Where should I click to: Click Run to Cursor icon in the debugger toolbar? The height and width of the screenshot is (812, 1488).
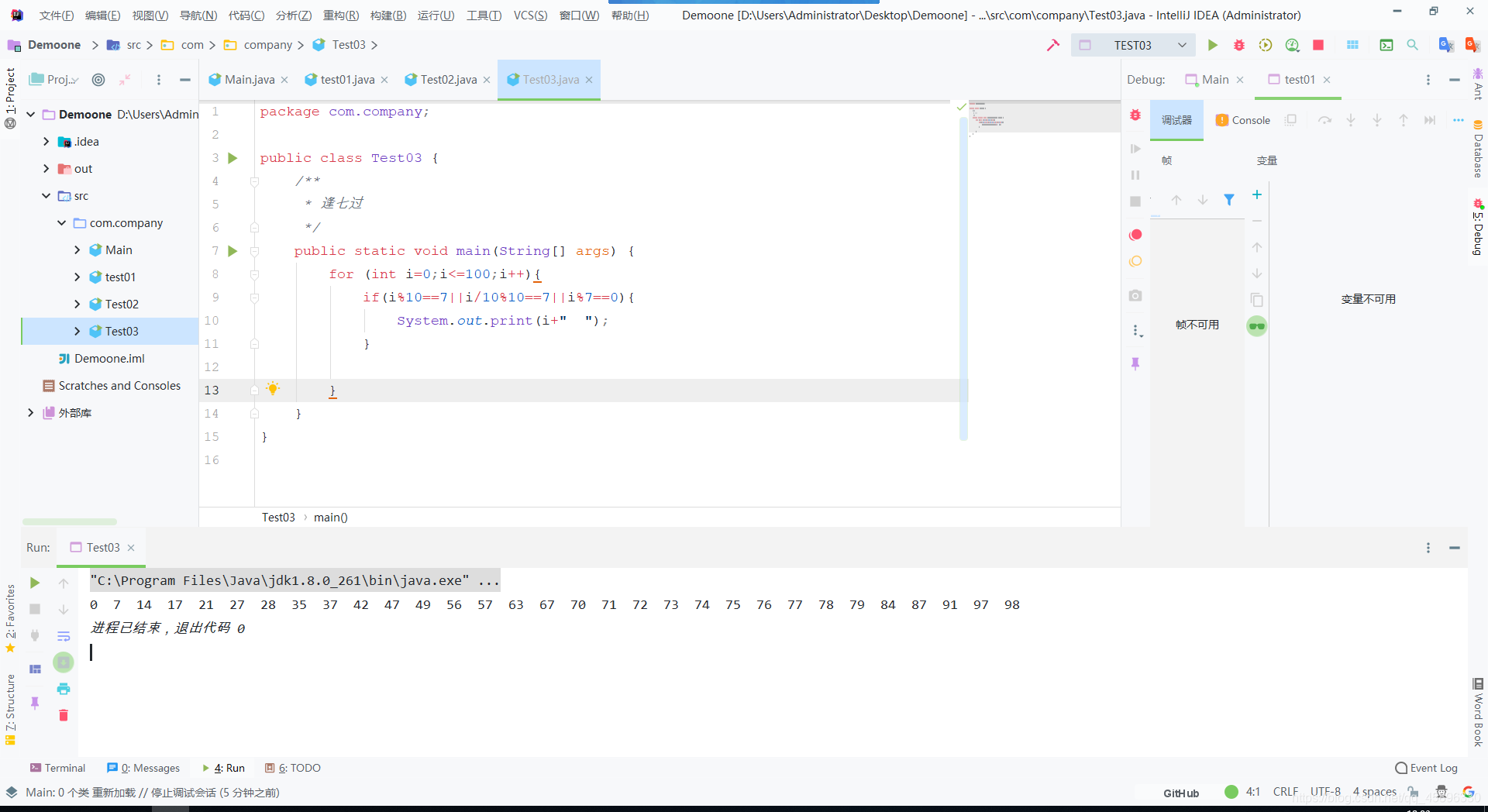coord(1430,120)
